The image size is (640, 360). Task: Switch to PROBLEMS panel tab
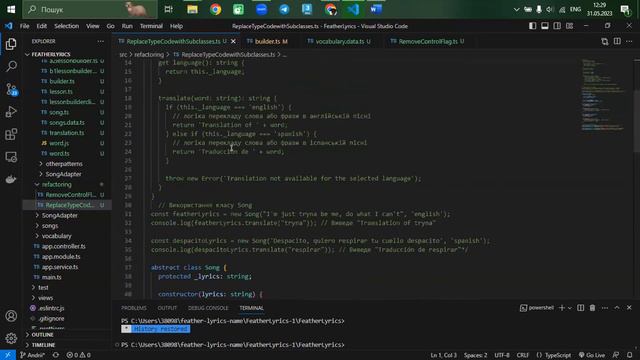[x=133, y=308]
